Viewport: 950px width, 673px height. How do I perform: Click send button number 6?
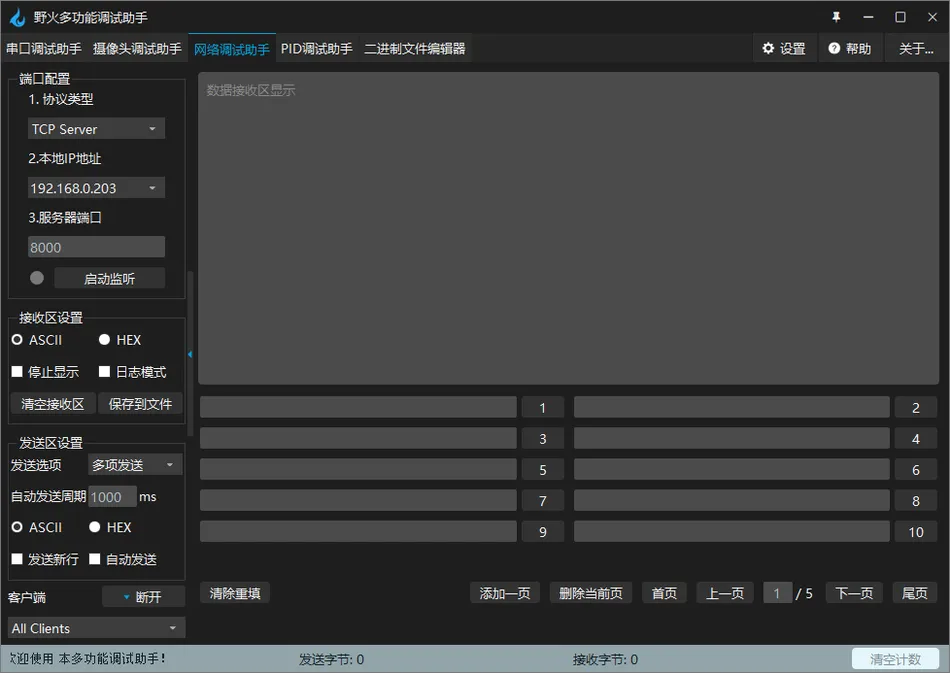(x=916, y=469)
